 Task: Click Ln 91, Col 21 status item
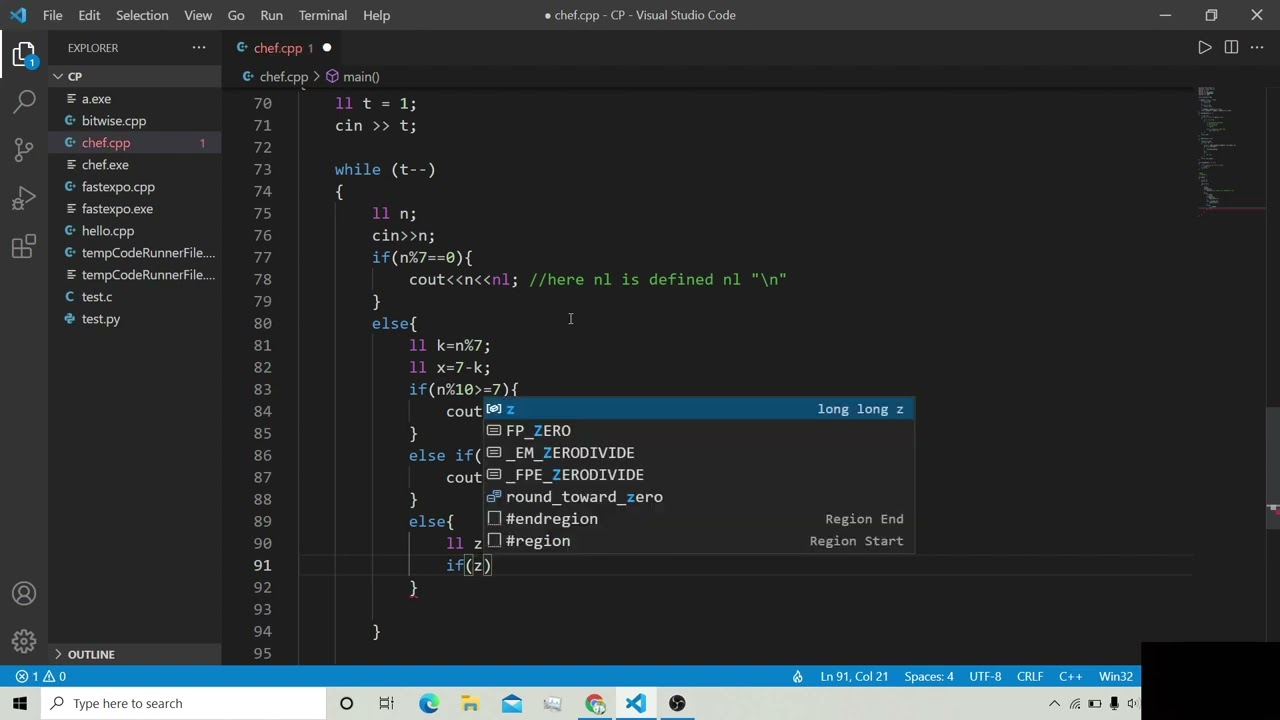point(854,677)
